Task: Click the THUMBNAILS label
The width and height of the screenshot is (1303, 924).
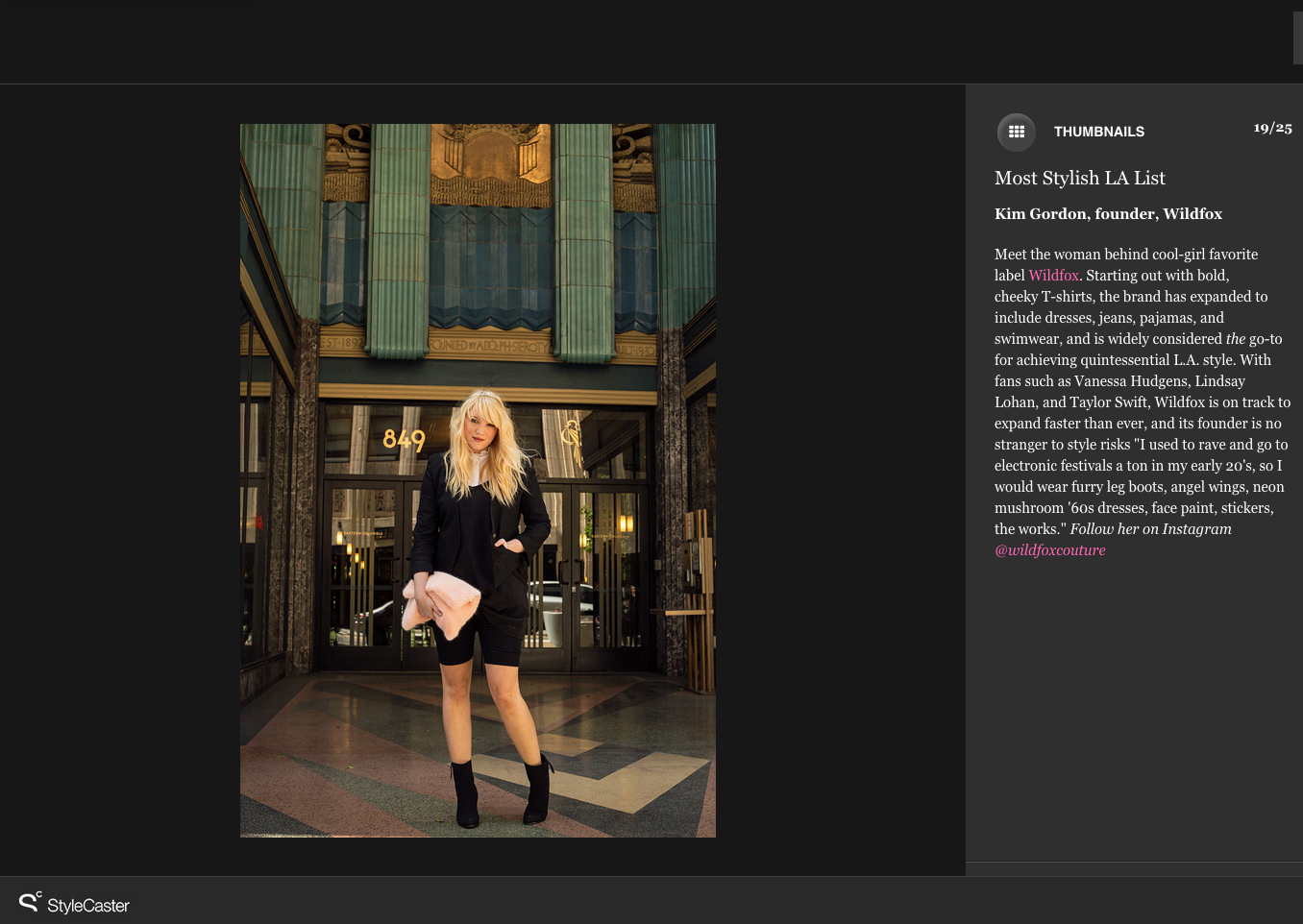Action: point(1098,132)
